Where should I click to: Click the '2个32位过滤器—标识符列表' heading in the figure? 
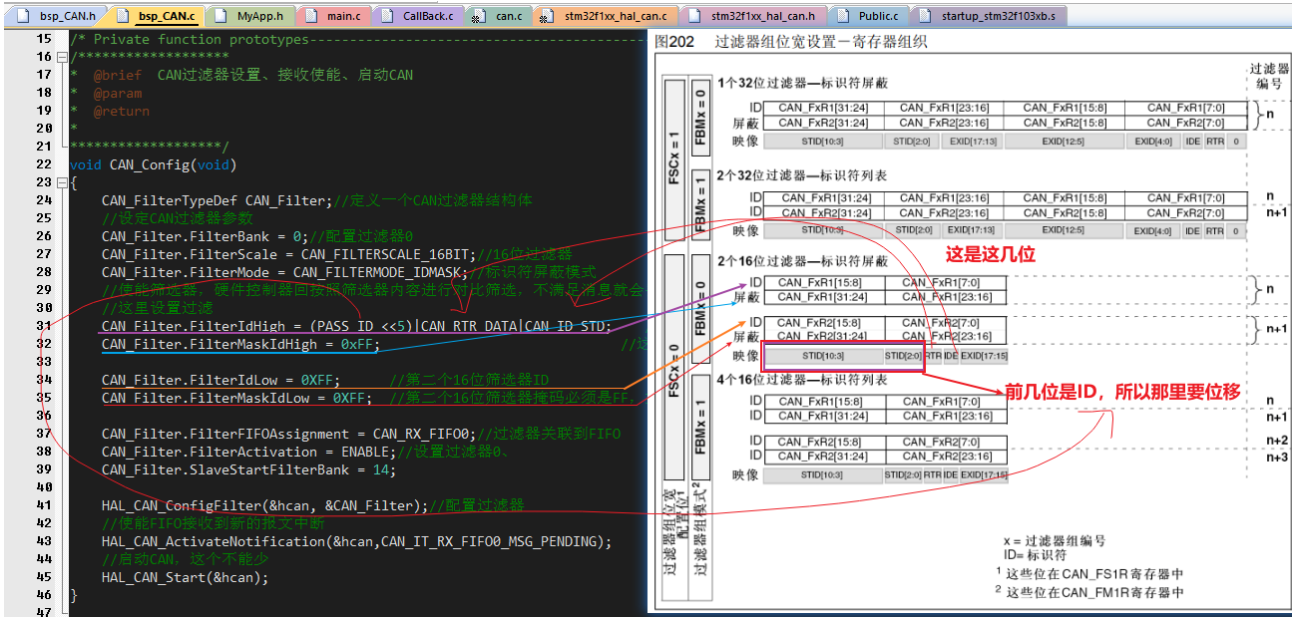click(x=802, y=176)
